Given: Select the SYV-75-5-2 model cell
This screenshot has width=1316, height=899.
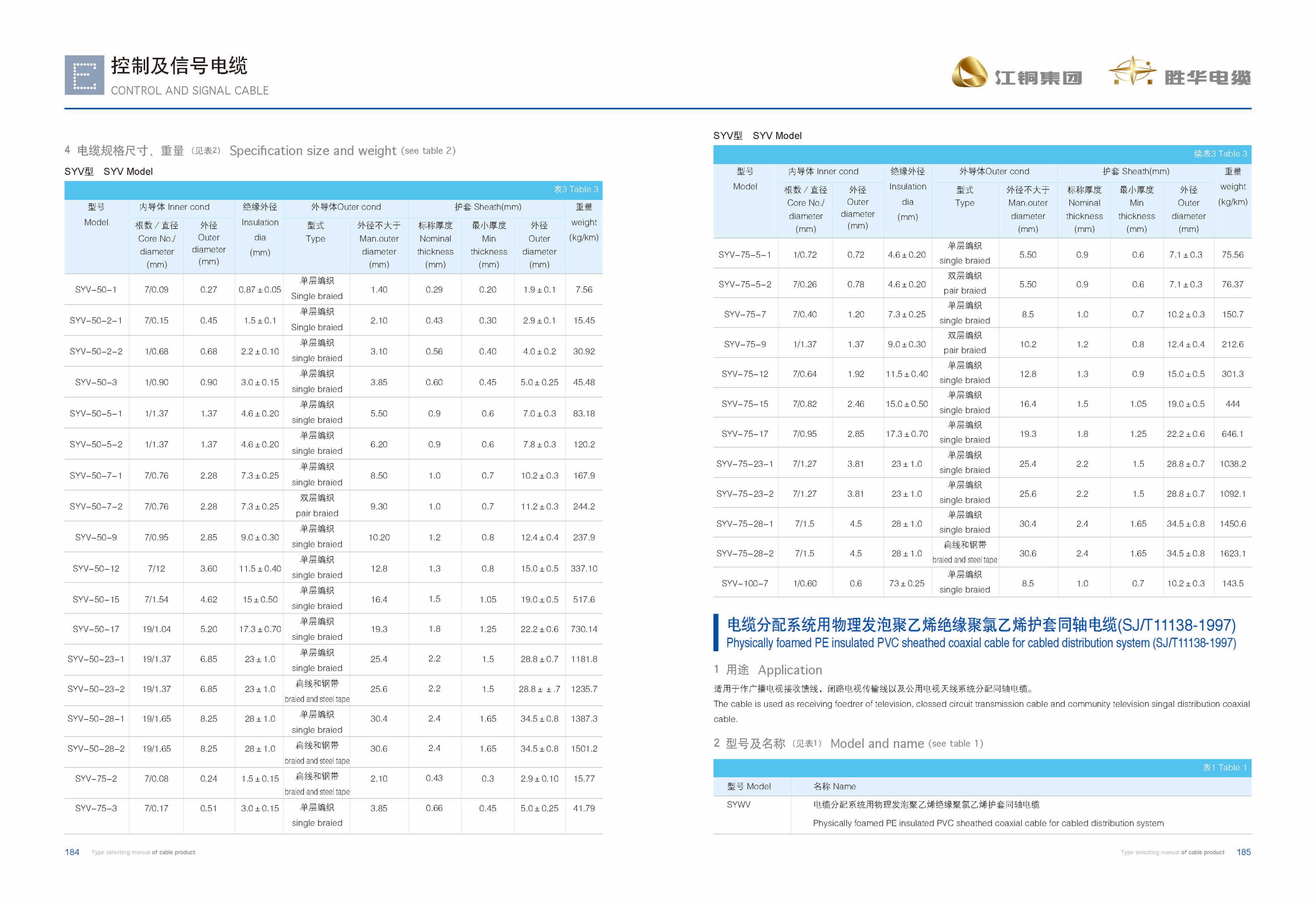Looking at the screenshot, I should point(745,284).
